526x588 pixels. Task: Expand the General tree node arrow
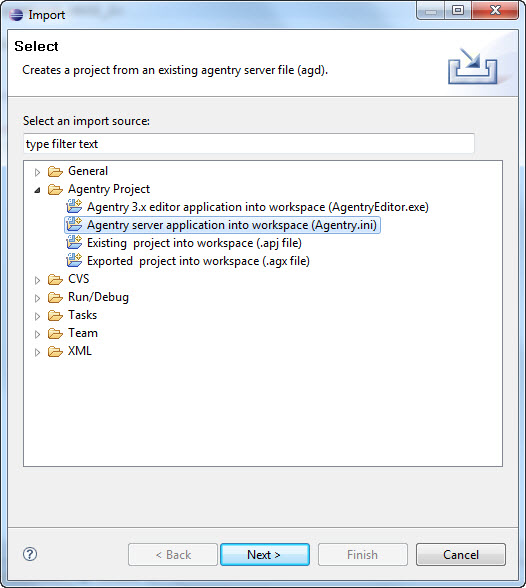click(x=37, y=172)
